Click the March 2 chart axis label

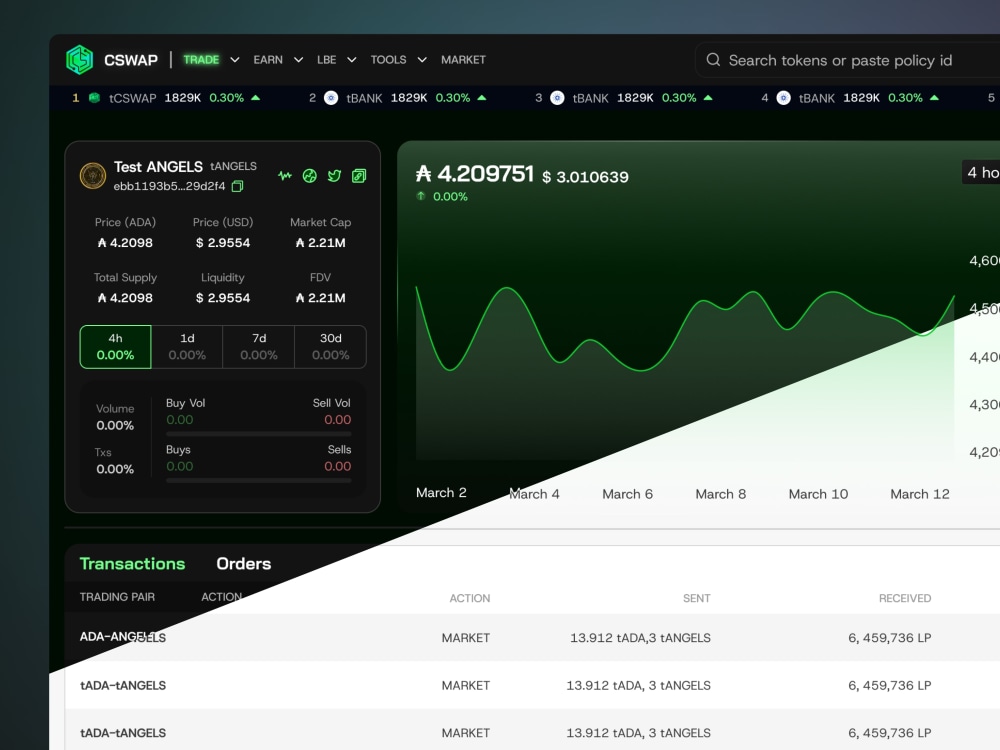point(441,493)
